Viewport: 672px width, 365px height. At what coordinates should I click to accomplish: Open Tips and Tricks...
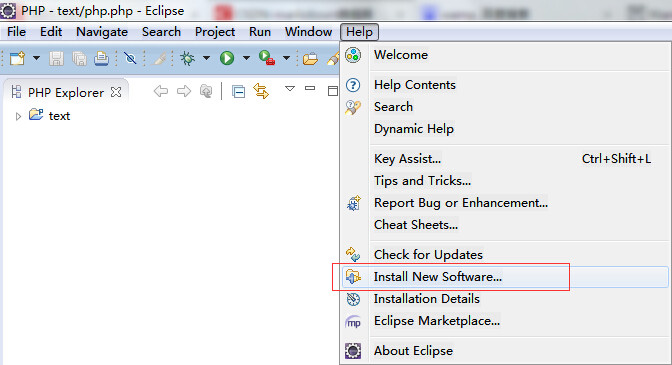tap(506, 181)
